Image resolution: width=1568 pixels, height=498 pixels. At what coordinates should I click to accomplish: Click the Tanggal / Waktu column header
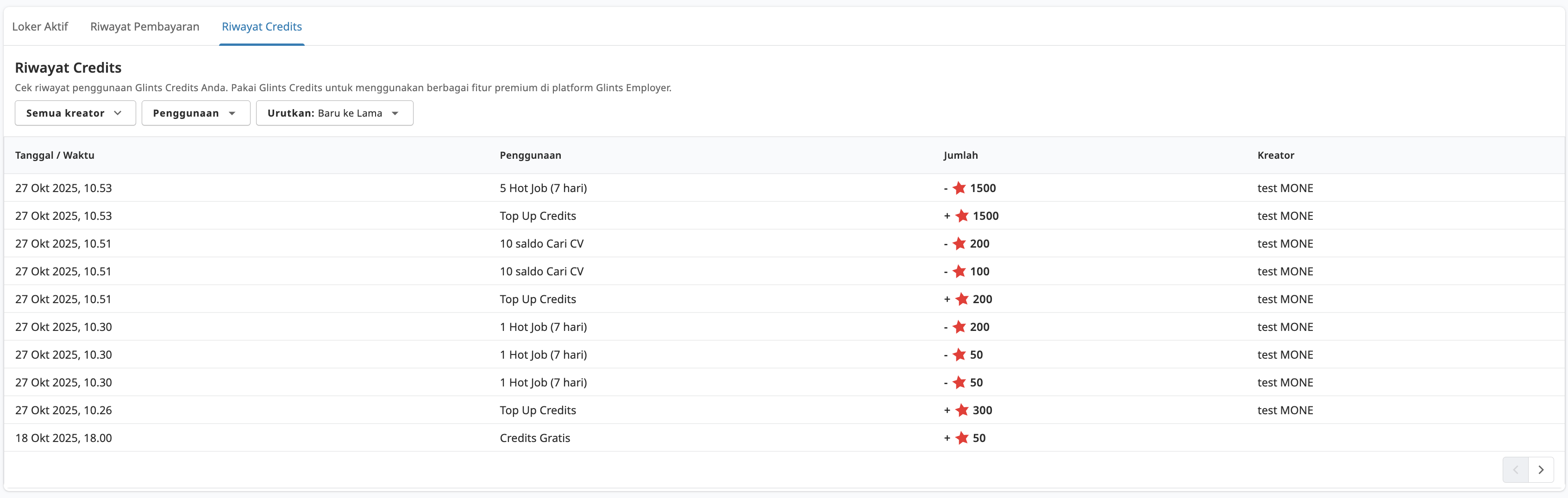(55, 155)
